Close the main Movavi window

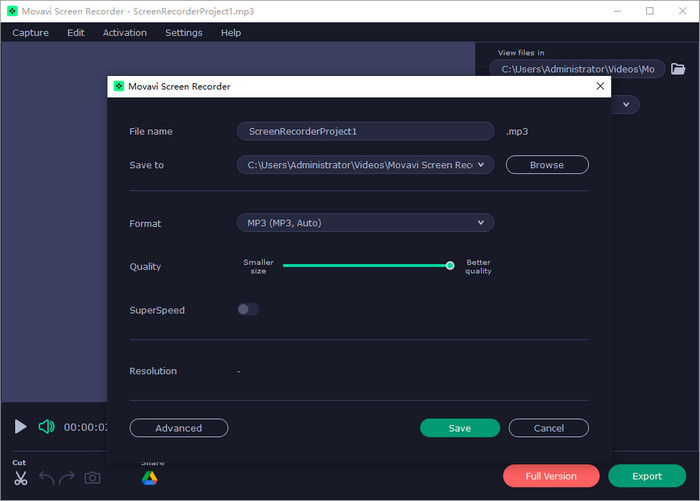pos(682,11)
